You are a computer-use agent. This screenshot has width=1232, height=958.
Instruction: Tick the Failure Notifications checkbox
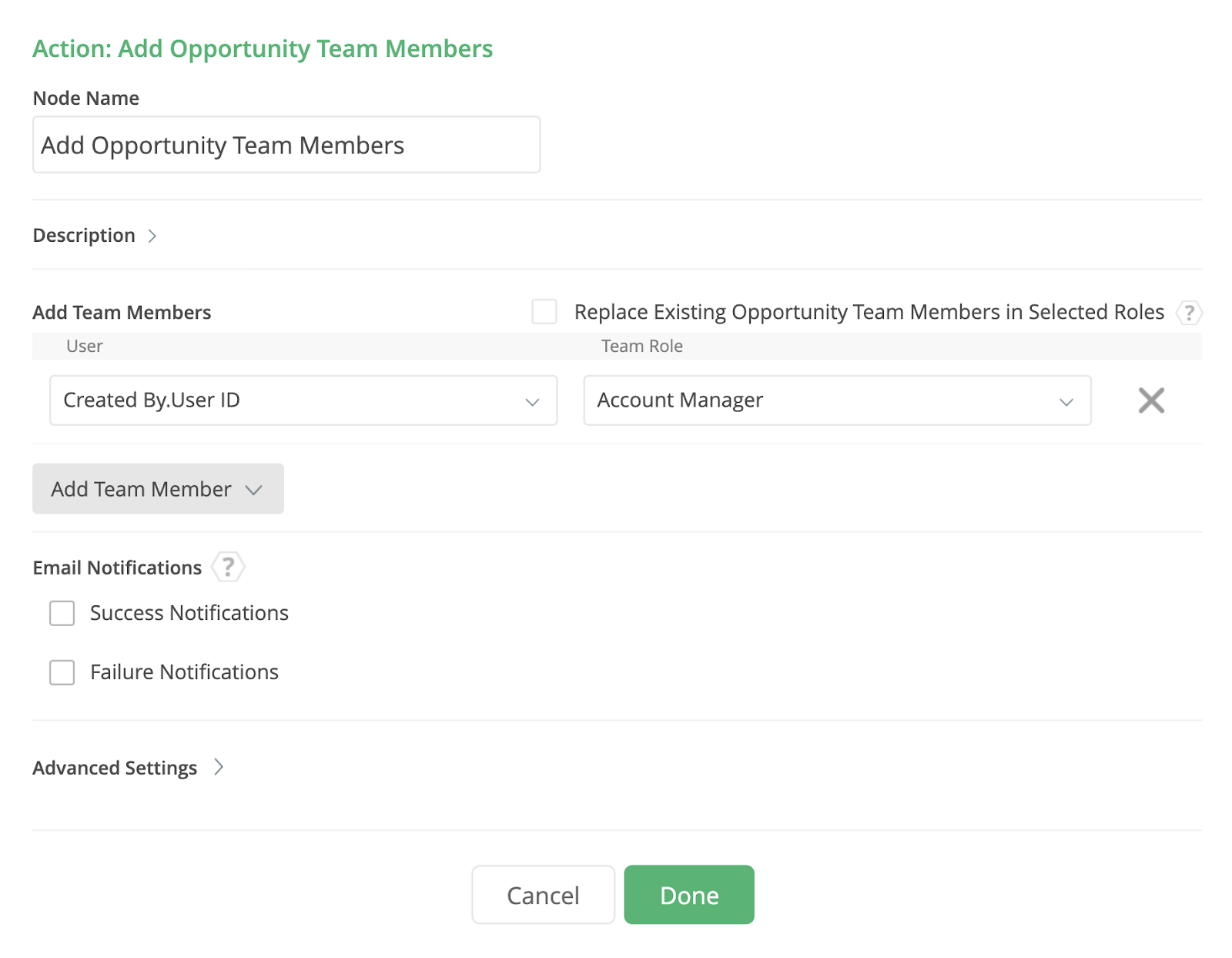62,672
